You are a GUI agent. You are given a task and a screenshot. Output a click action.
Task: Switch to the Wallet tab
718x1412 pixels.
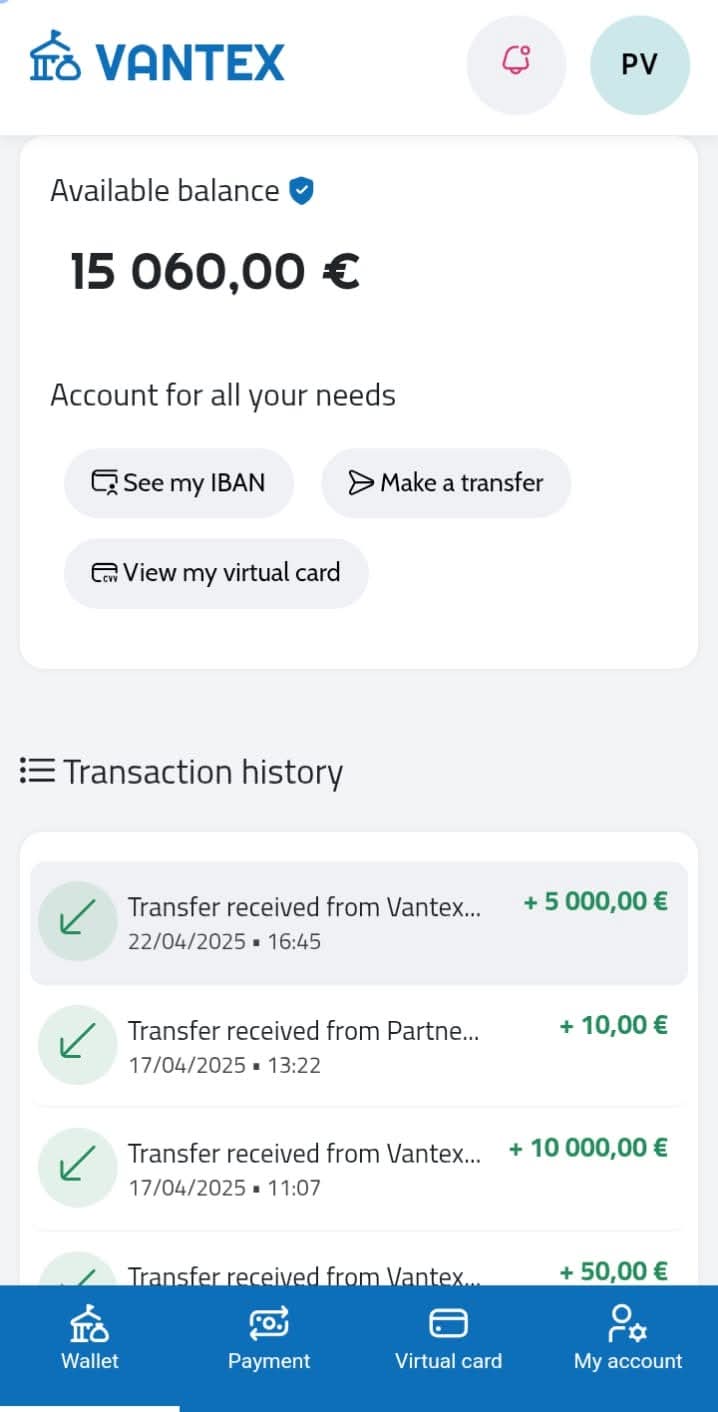[x=89, y=1340]
